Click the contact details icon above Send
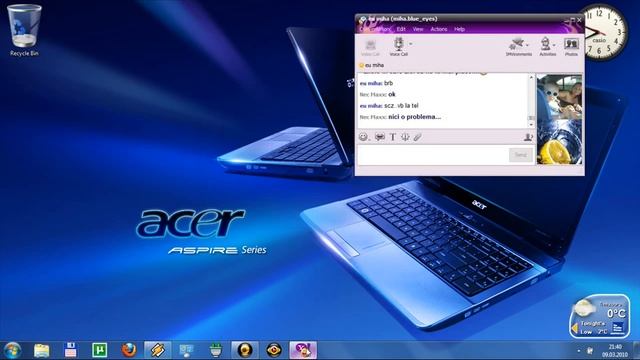This screenshot has height=360, width=640. click(528, 137)
